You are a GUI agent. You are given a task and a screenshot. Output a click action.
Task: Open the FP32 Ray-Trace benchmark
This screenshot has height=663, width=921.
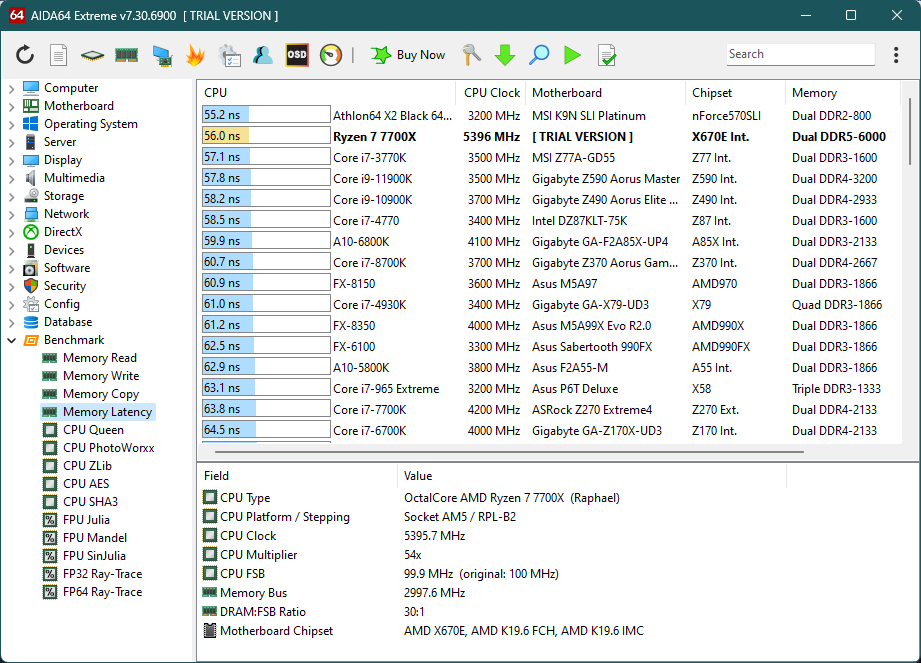coord(103,574)
